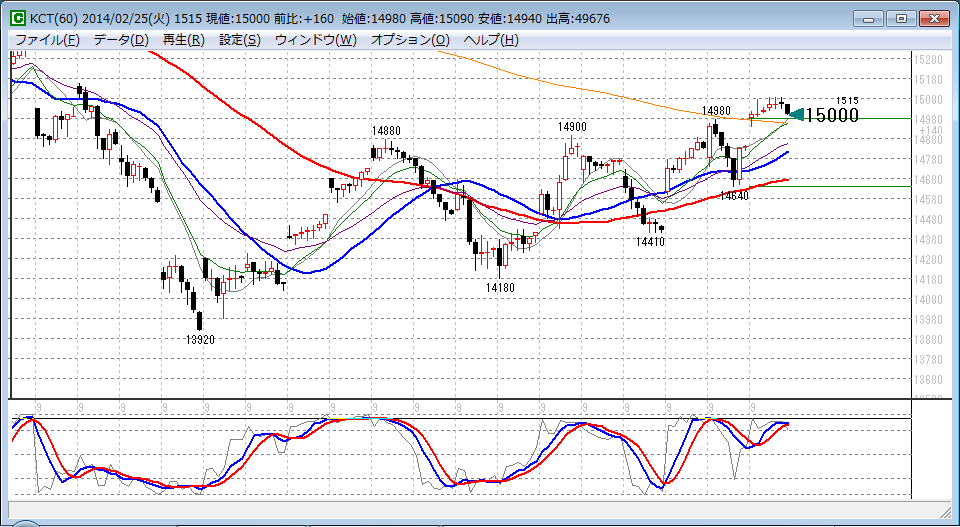960x527 pixels.
Task: Minimize the KCT chart window
Action: click(871, 18)
